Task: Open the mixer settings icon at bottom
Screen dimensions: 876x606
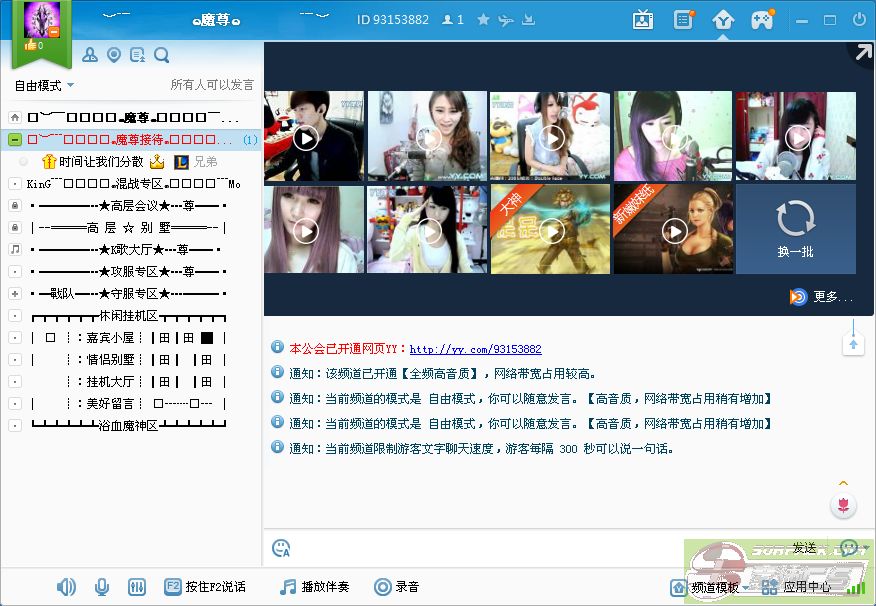Action: point(136,586)
